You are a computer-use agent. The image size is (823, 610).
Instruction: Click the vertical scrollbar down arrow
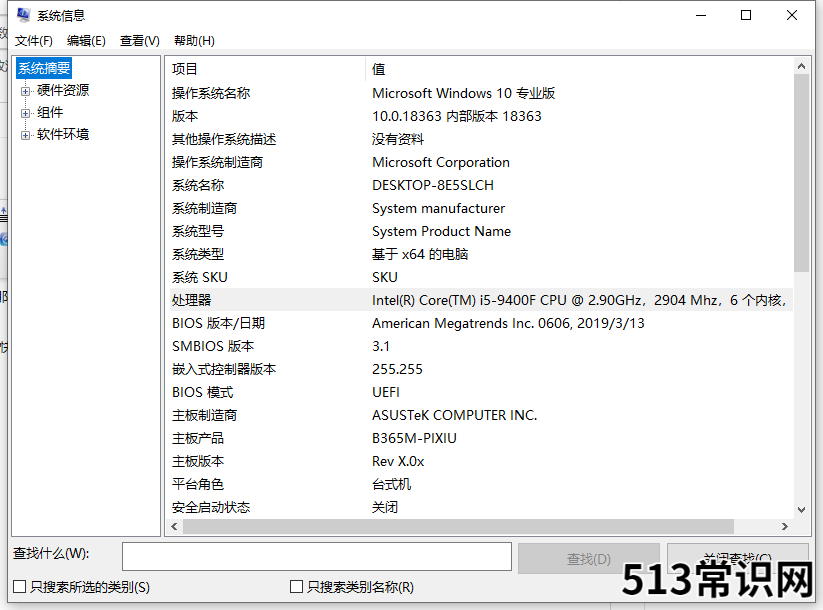point(801,509)
